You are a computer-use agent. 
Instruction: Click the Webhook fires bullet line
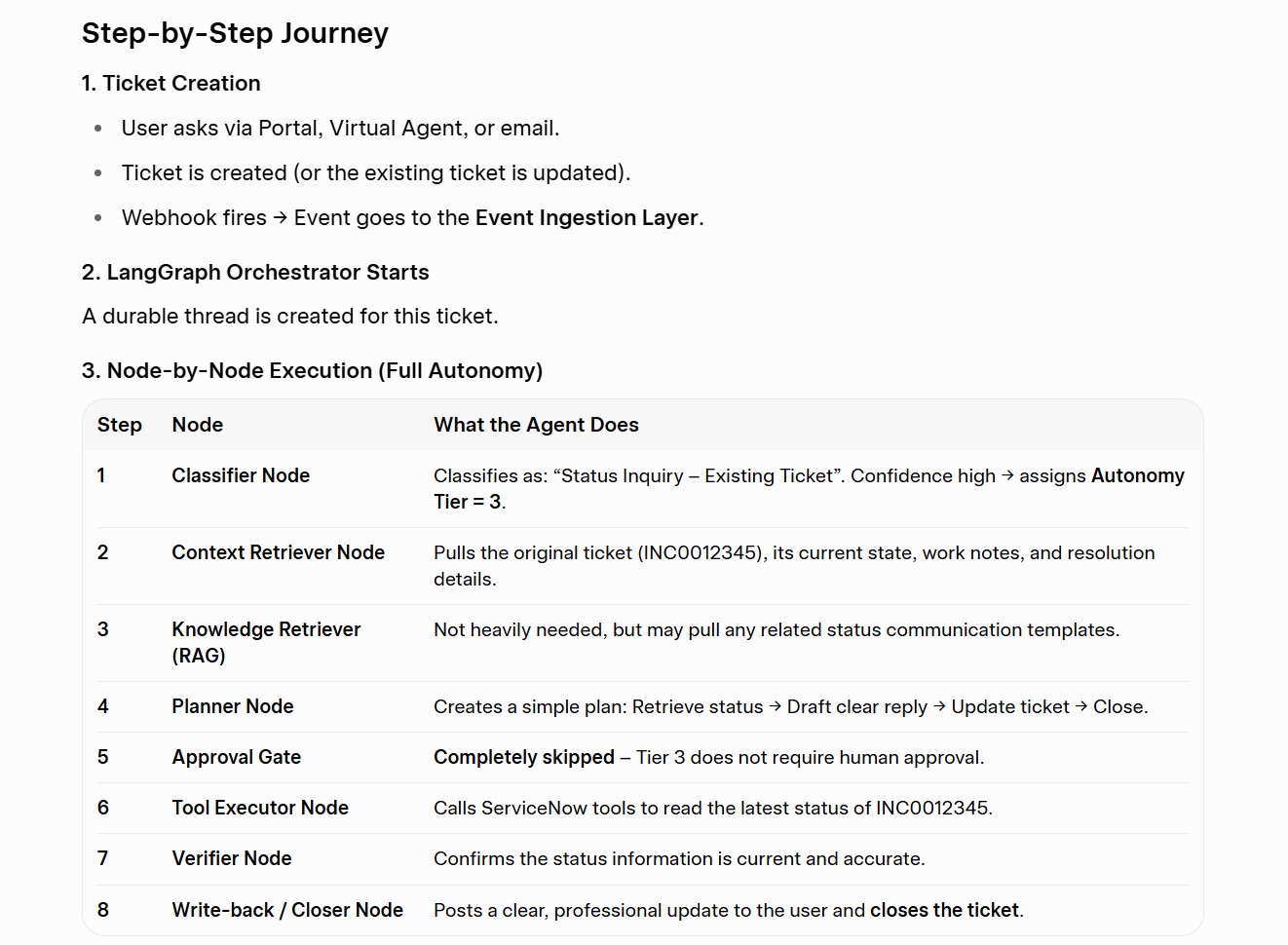pos(412,218)
